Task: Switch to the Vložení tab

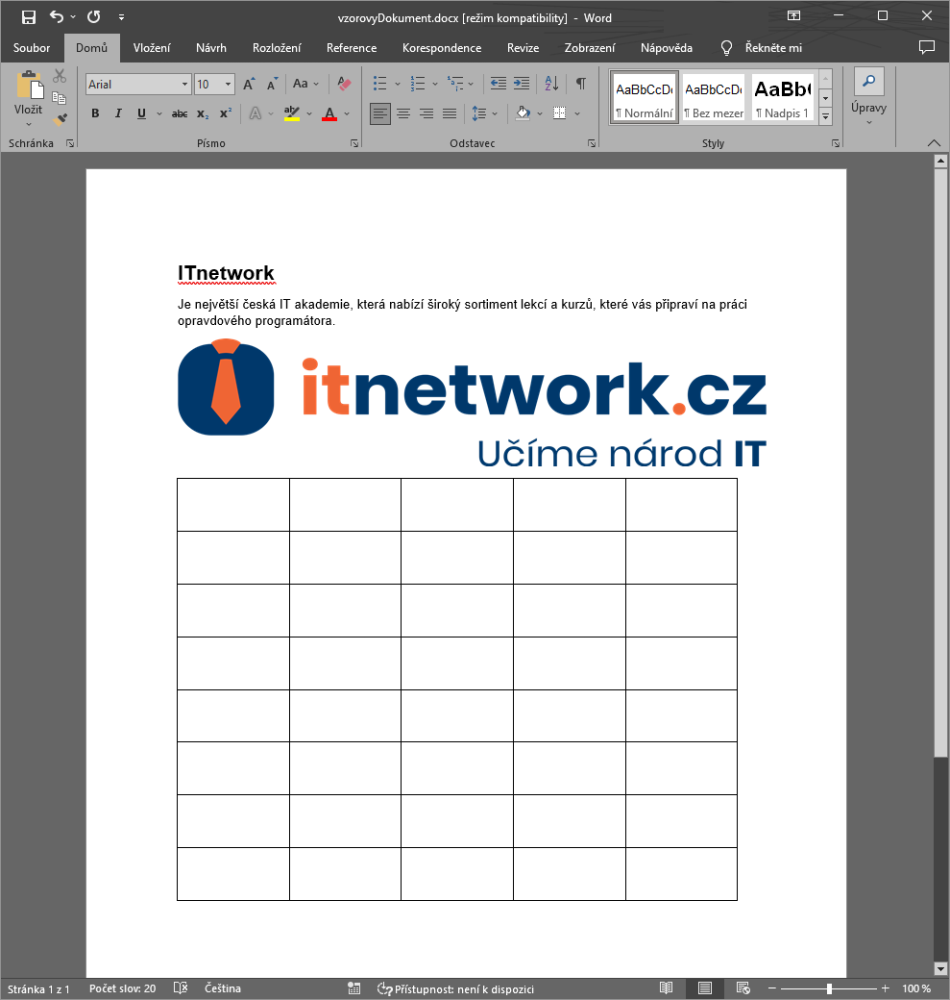Action: pos(152,48)
